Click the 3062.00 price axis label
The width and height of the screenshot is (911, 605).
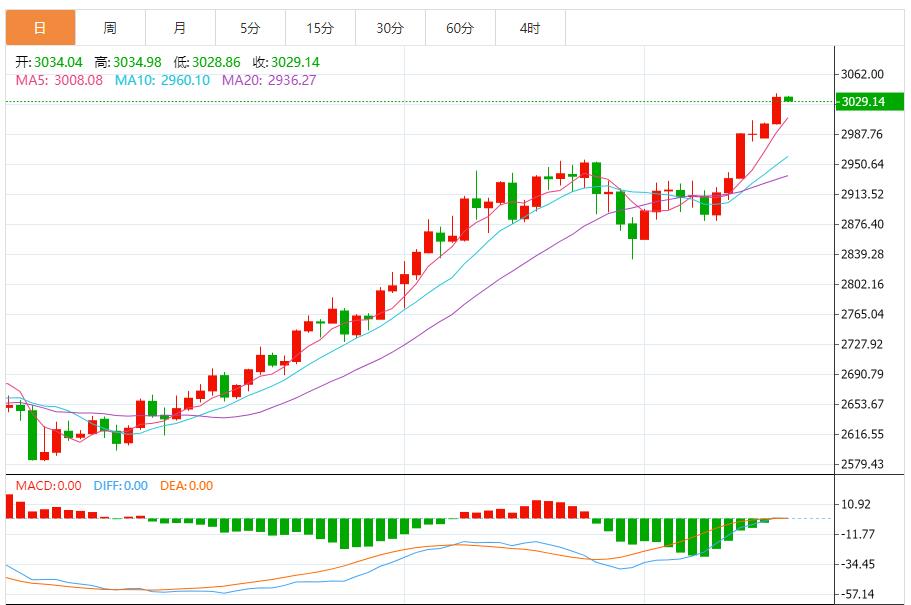pyautogui.click(x=863, y=74)
